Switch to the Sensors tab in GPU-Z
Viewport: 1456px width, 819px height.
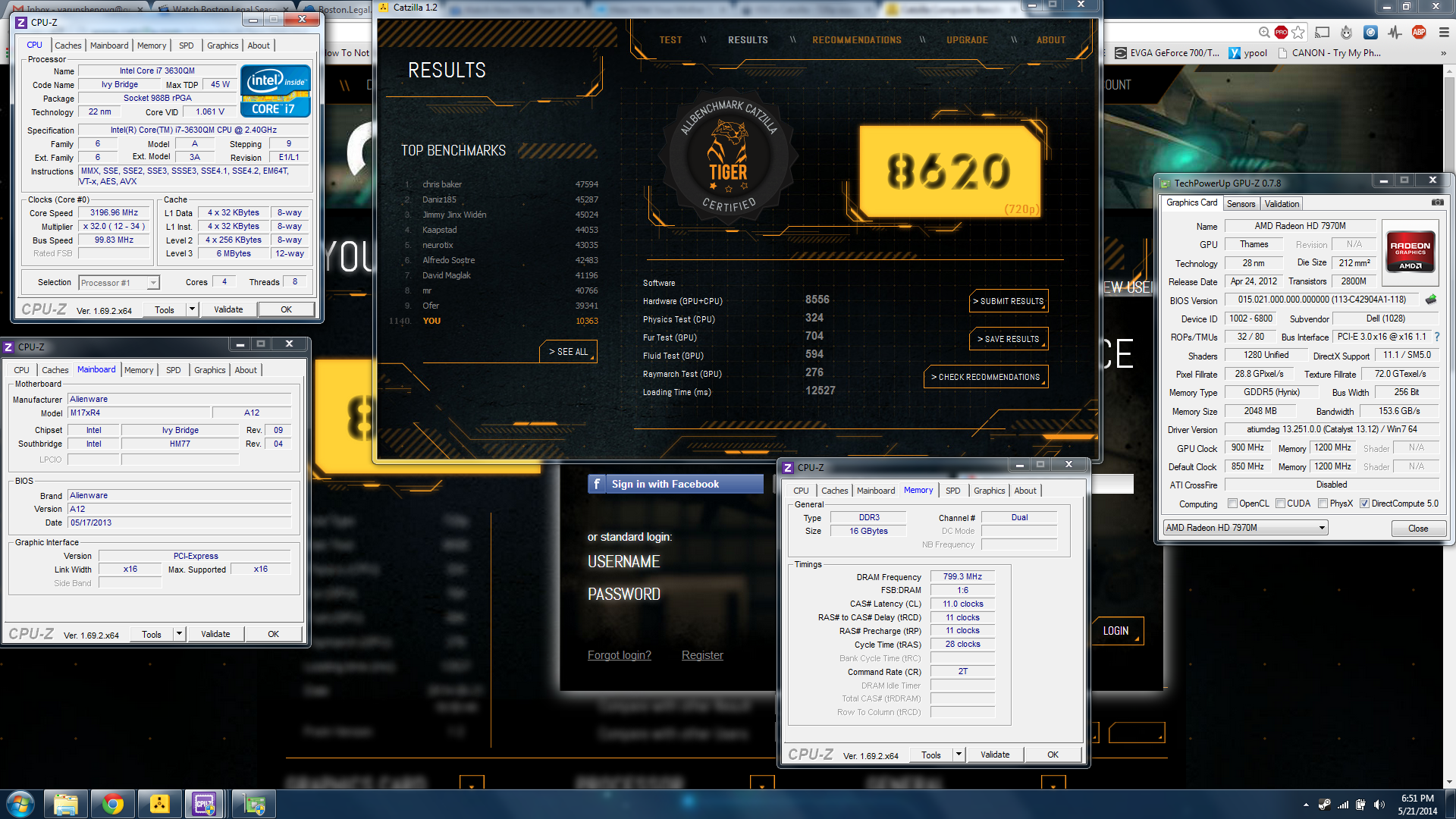(x=1241, y=203)
